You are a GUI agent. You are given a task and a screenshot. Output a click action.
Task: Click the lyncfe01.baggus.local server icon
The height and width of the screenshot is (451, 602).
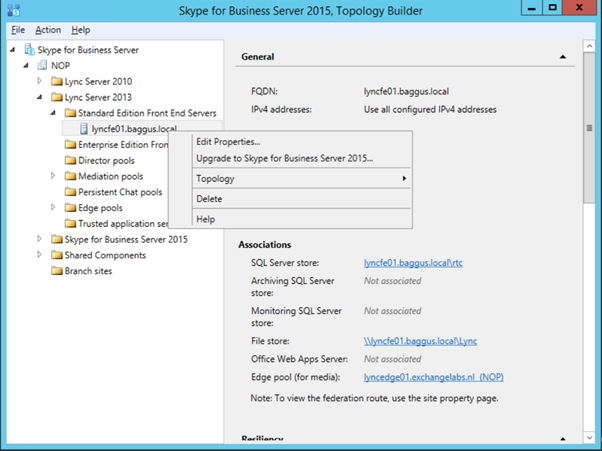coord(84,129)
